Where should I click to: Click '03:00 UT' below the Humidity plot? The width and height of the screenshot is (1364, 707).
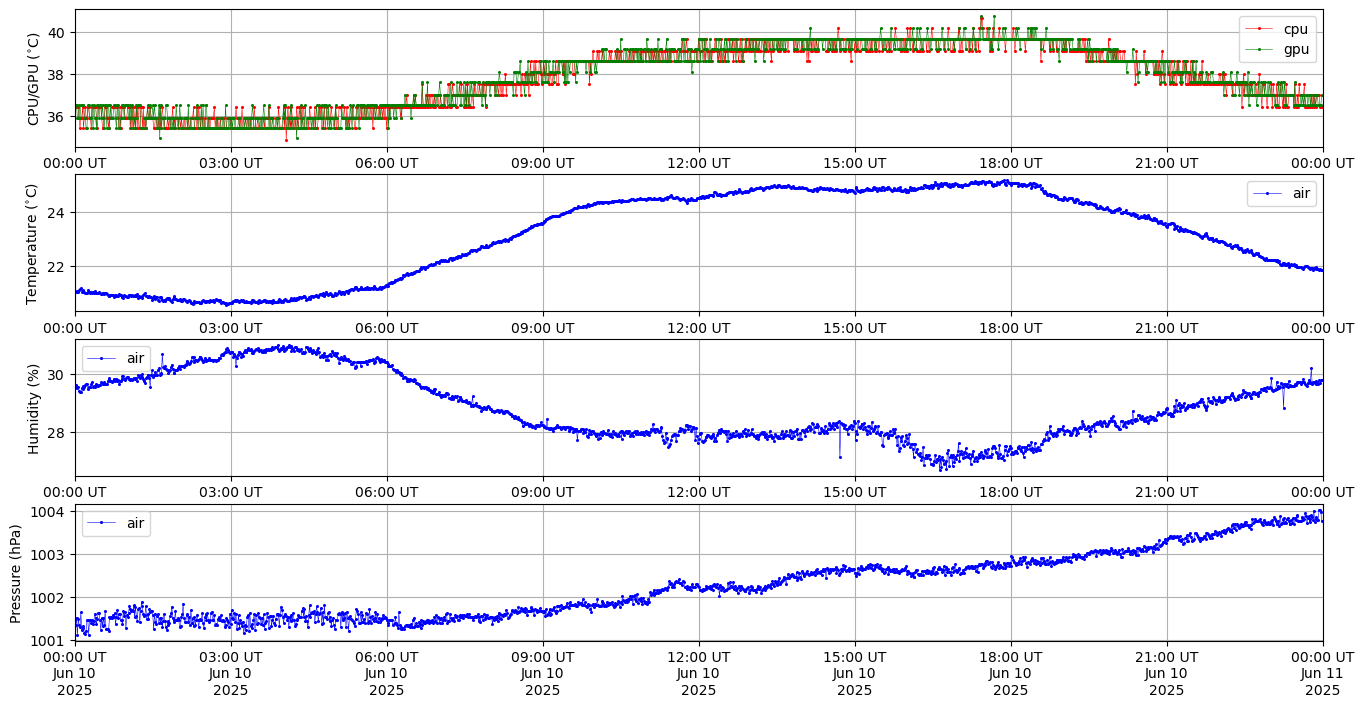tap(231, 492)
